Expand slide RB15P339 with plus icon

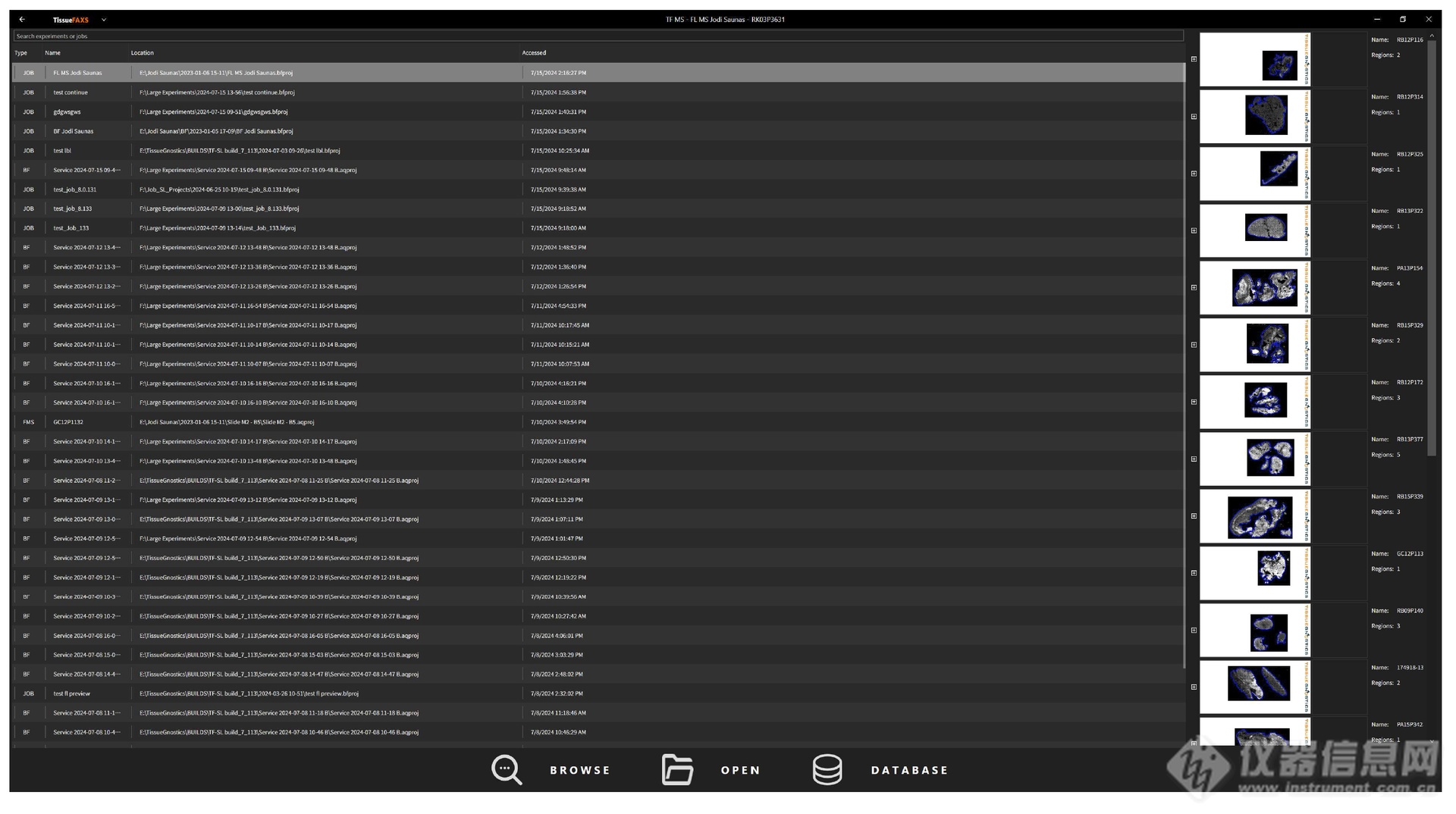pyautogui.click(x=1194, y=516)
